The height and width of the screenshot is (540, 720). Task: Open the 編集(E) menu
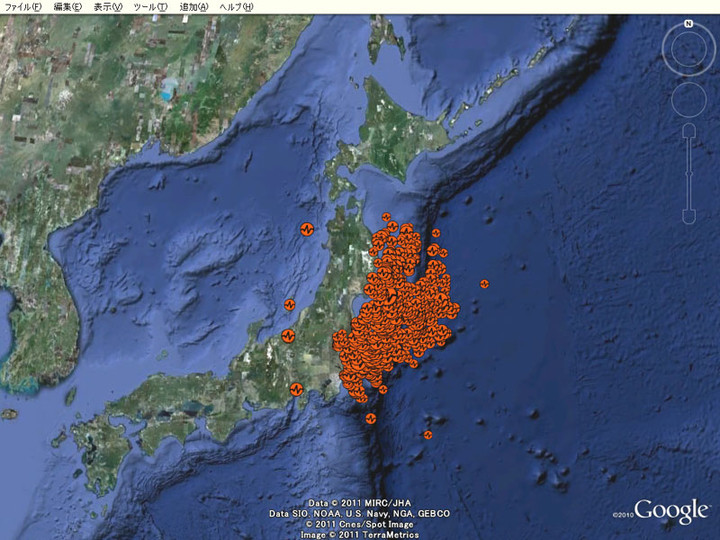pyautogui.click(x=68, y=7)
